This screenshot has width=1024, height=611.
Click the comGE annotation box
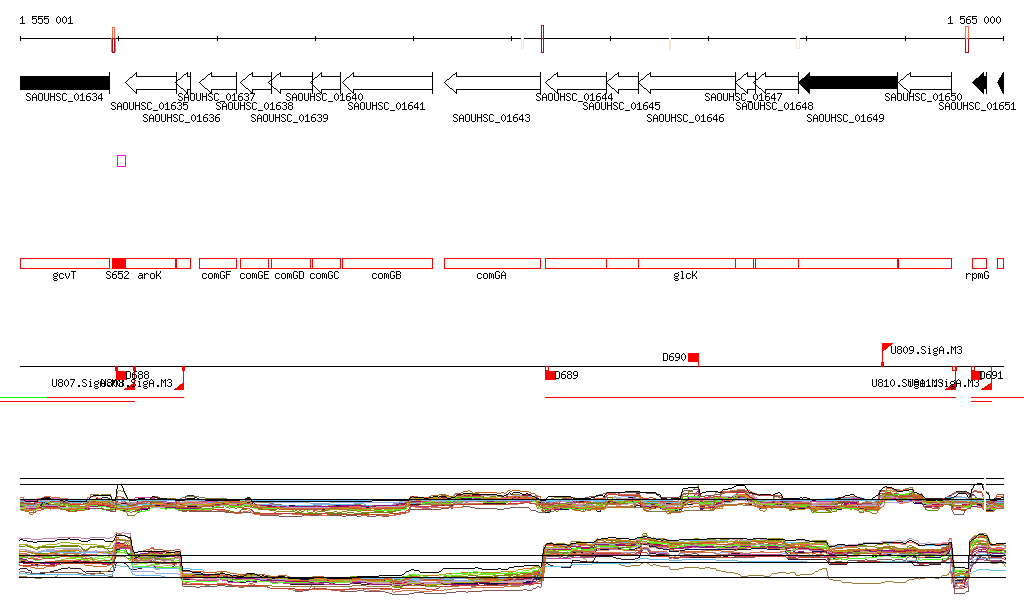255,264
